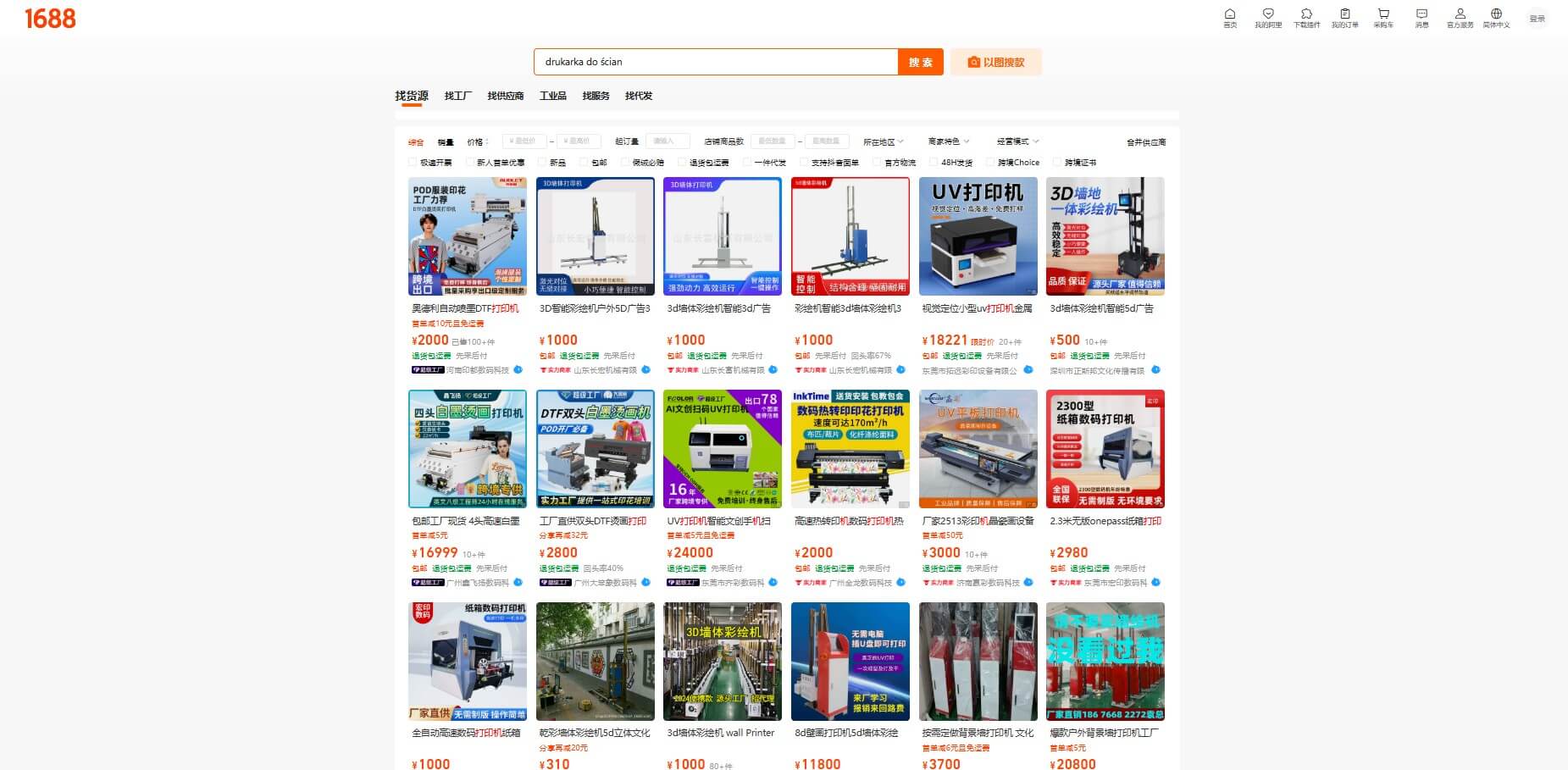Open the 2300型纸箱数码打印机 thumbnail
Image resolution: width=1568 pixels, height=770 pixels.
(1105, 449)
